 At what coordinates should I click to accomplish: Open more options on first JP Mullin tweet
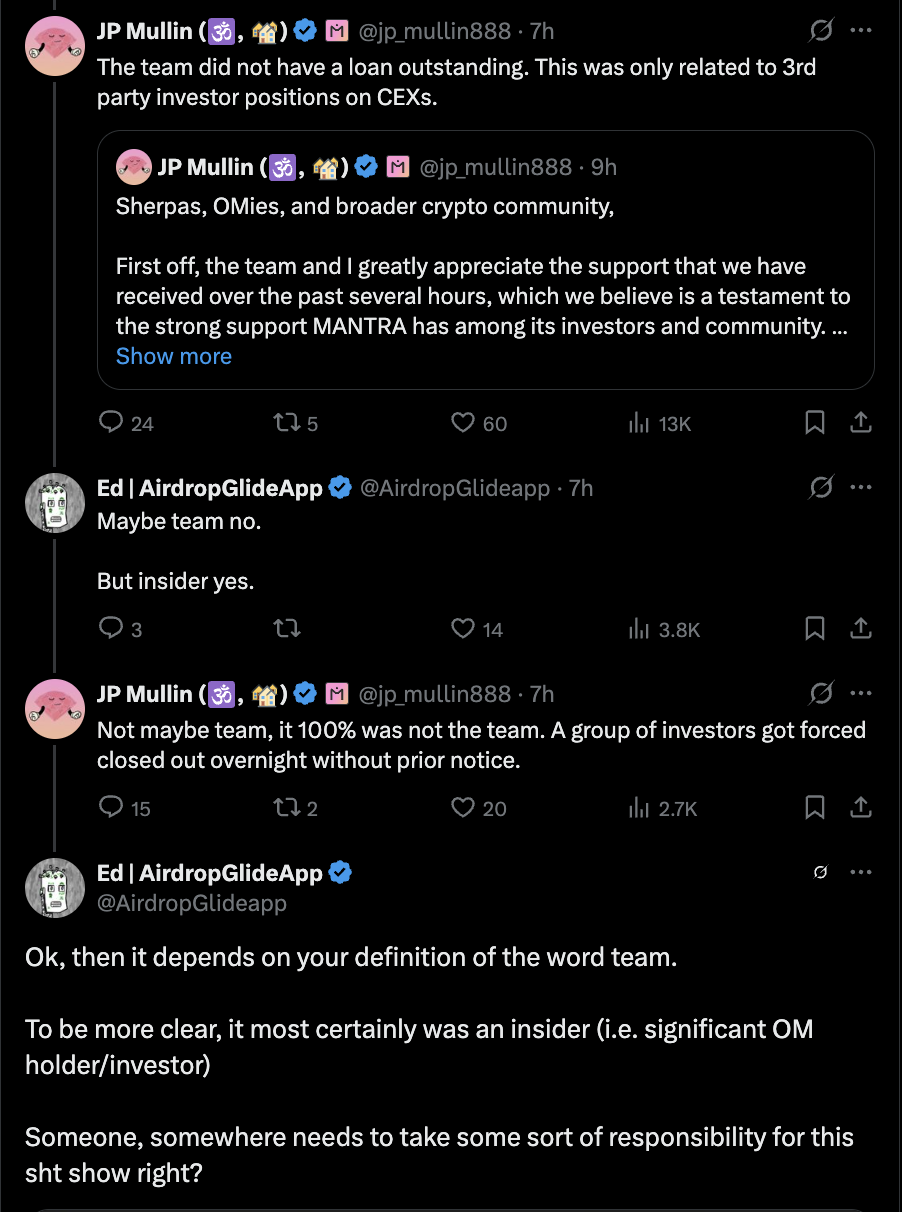[x=860, y=31]
